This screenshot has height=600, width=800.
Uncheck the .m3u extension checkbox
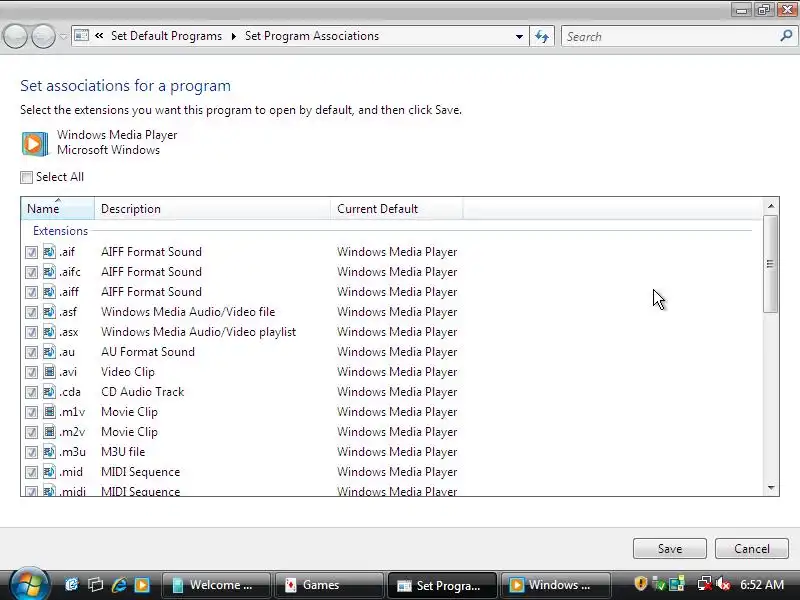click(31, 452)
